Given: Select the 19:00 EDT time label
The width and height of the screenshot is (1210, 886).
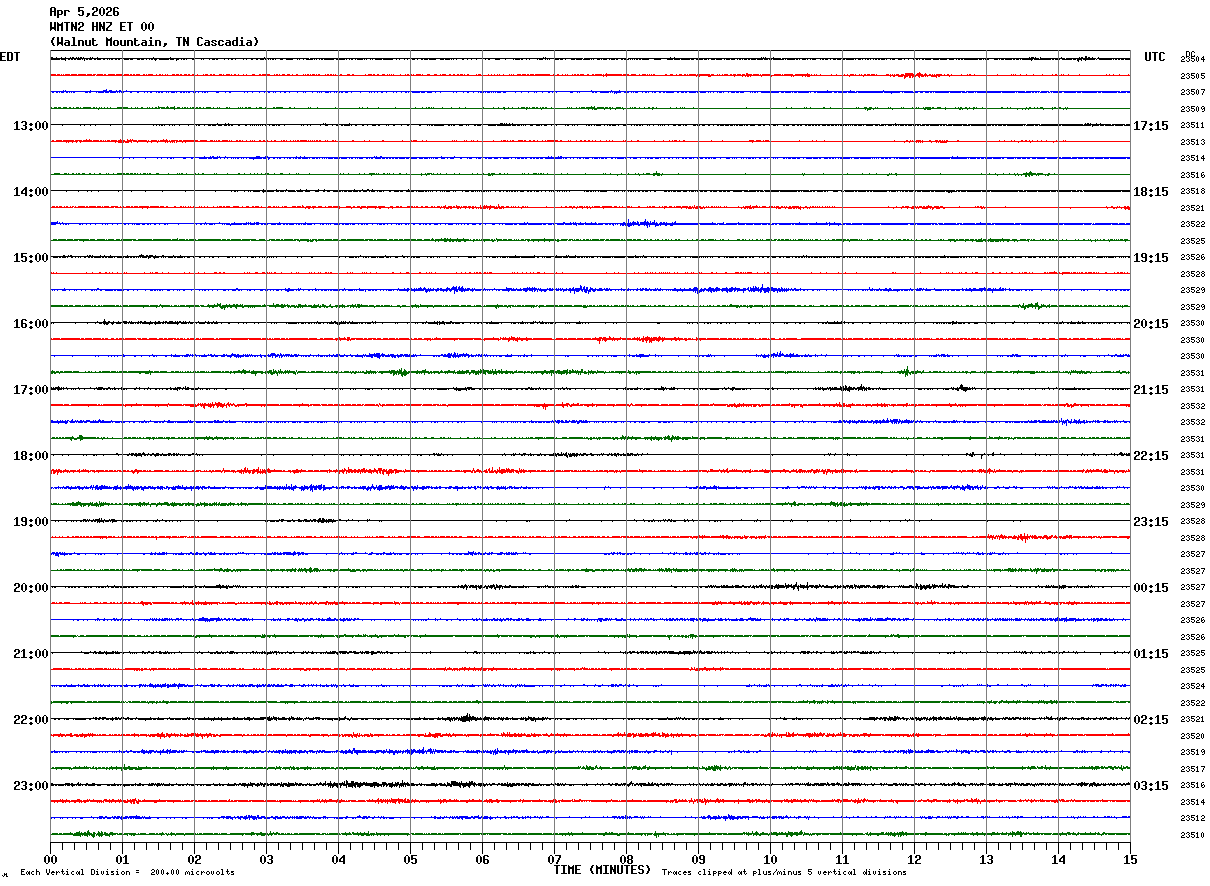Looking at the screenshot, I should pyautogui.click(x=30, y=522).
